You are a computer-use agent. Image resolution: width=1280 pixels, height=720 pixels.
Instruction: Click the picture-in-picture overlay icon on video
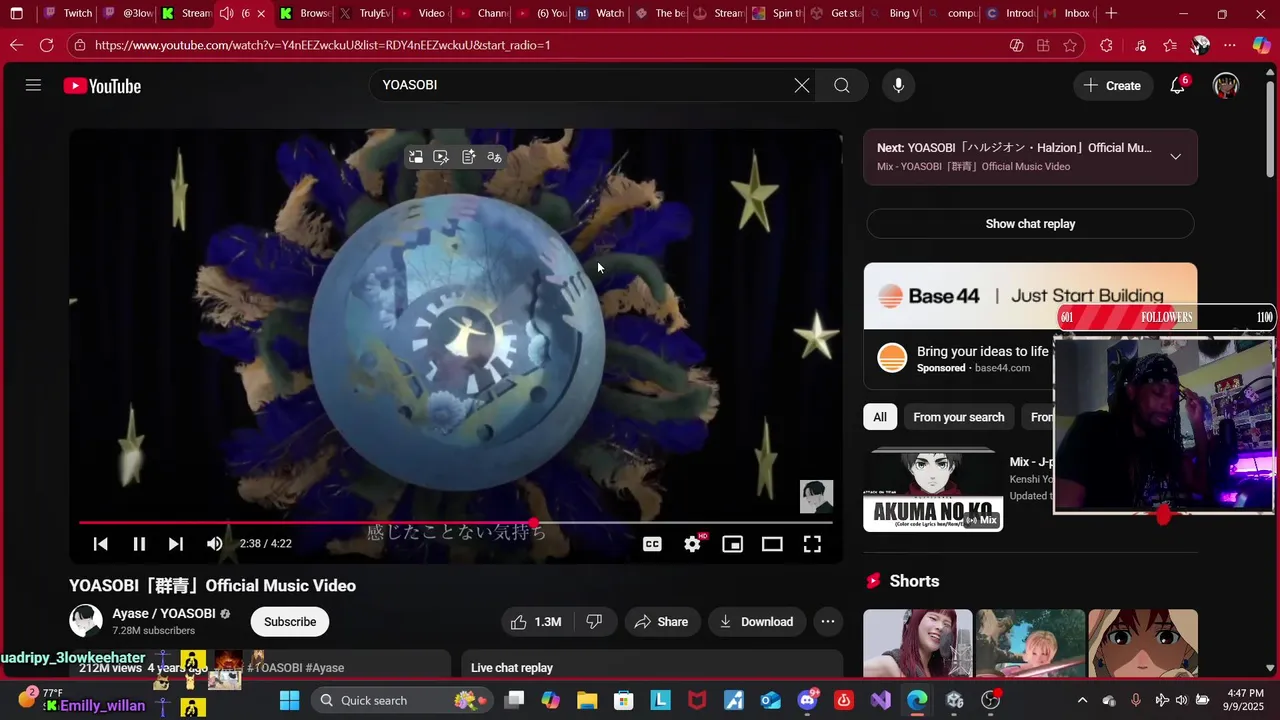coord(415,157)
